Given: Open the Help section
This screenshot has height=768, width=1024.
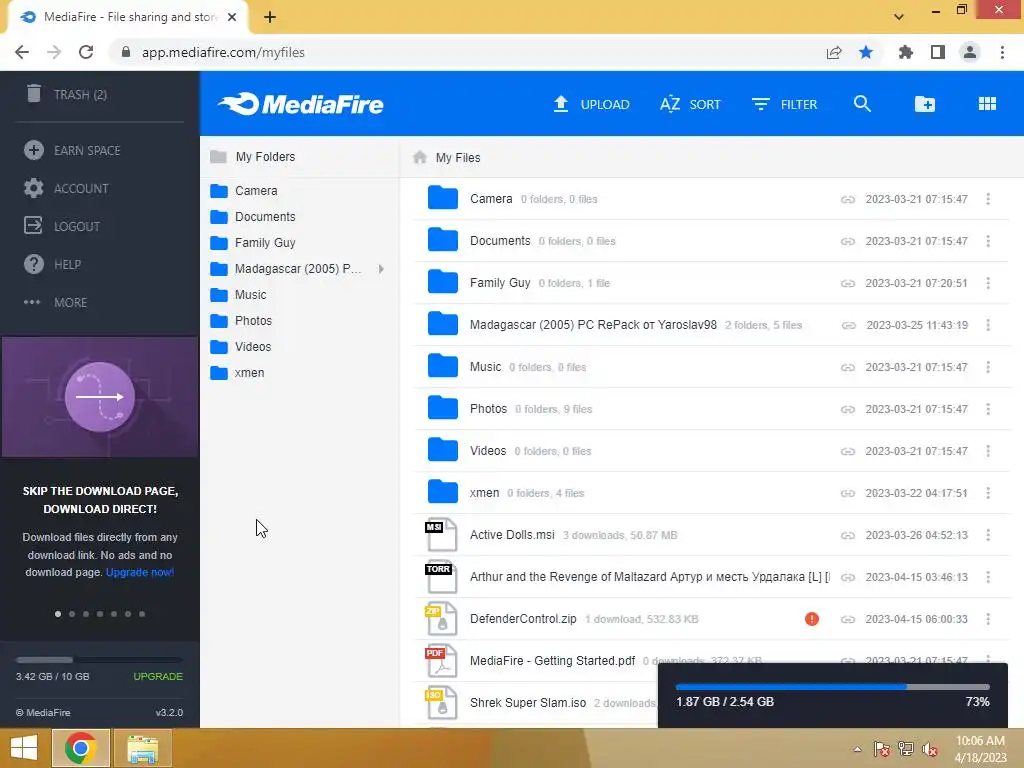Looking at the screenshot, I should coord(52,264).
